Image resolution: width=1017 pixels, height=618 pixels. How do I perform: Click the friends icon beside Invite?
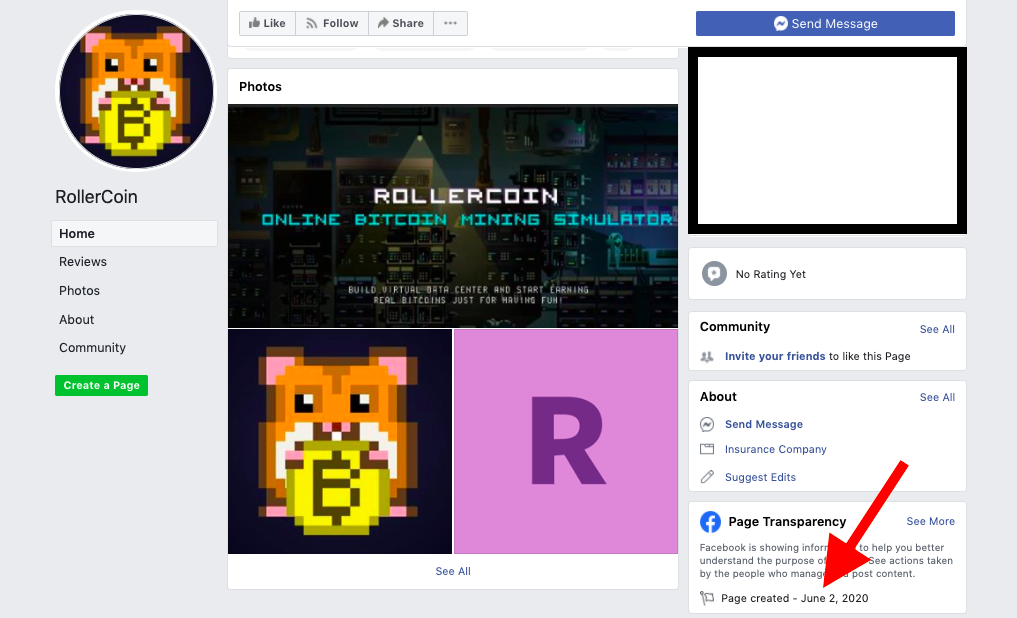point(707,357)
